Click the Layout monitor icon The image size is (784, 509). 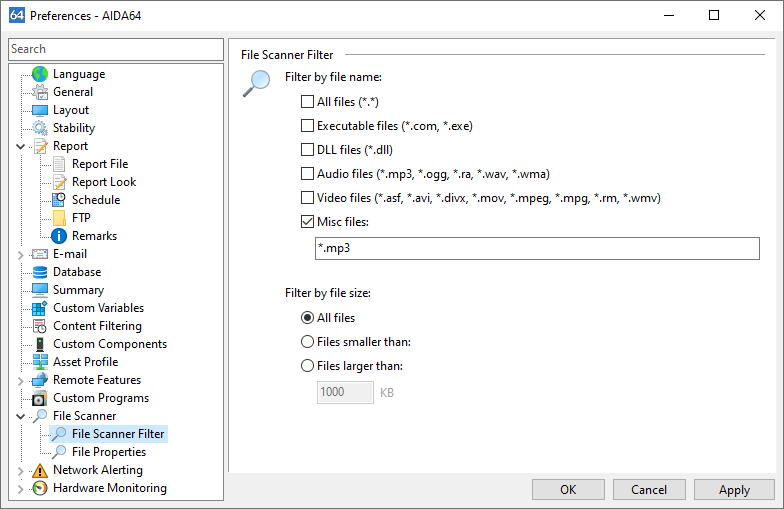click(40, 110)
